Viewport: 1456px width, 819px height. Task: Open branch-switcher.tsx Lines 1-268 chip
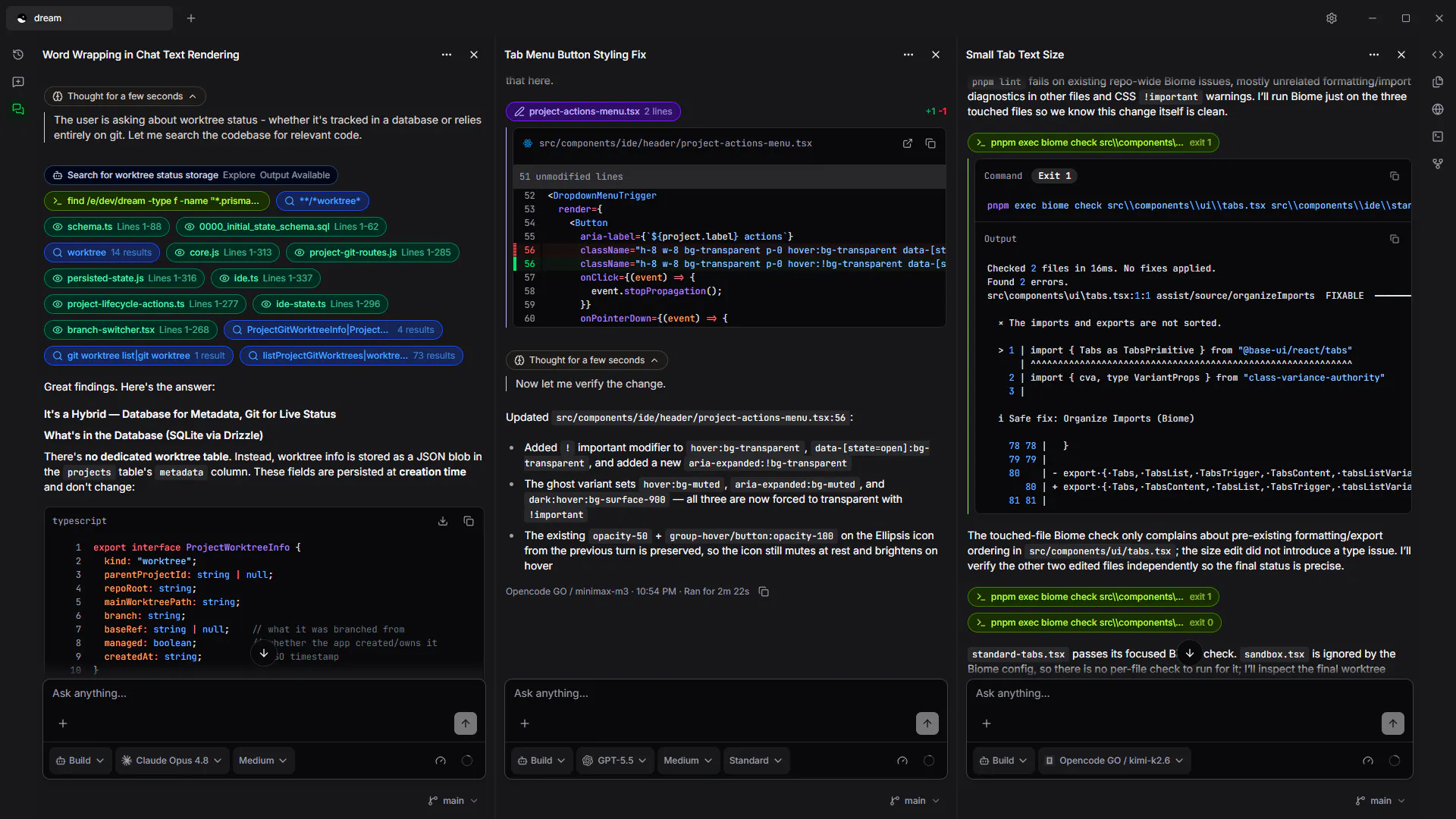[x=130, y=330]
